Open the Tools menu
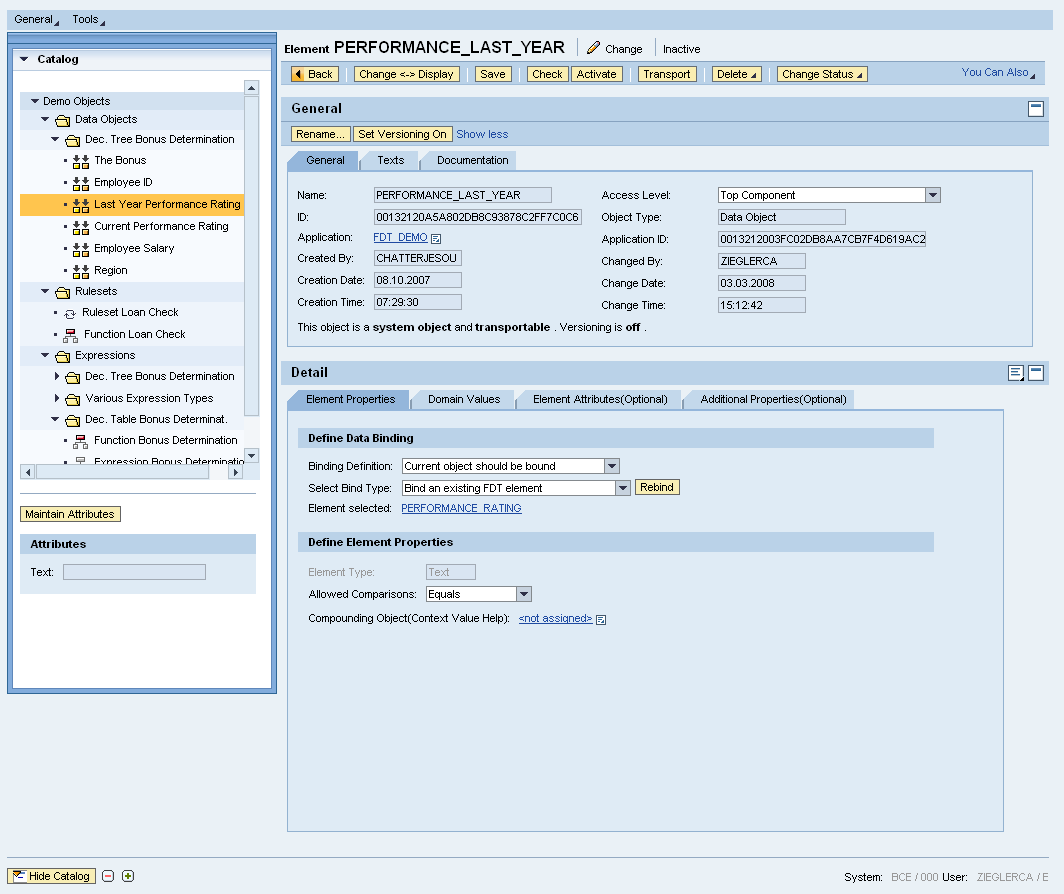 coord(88,20)
